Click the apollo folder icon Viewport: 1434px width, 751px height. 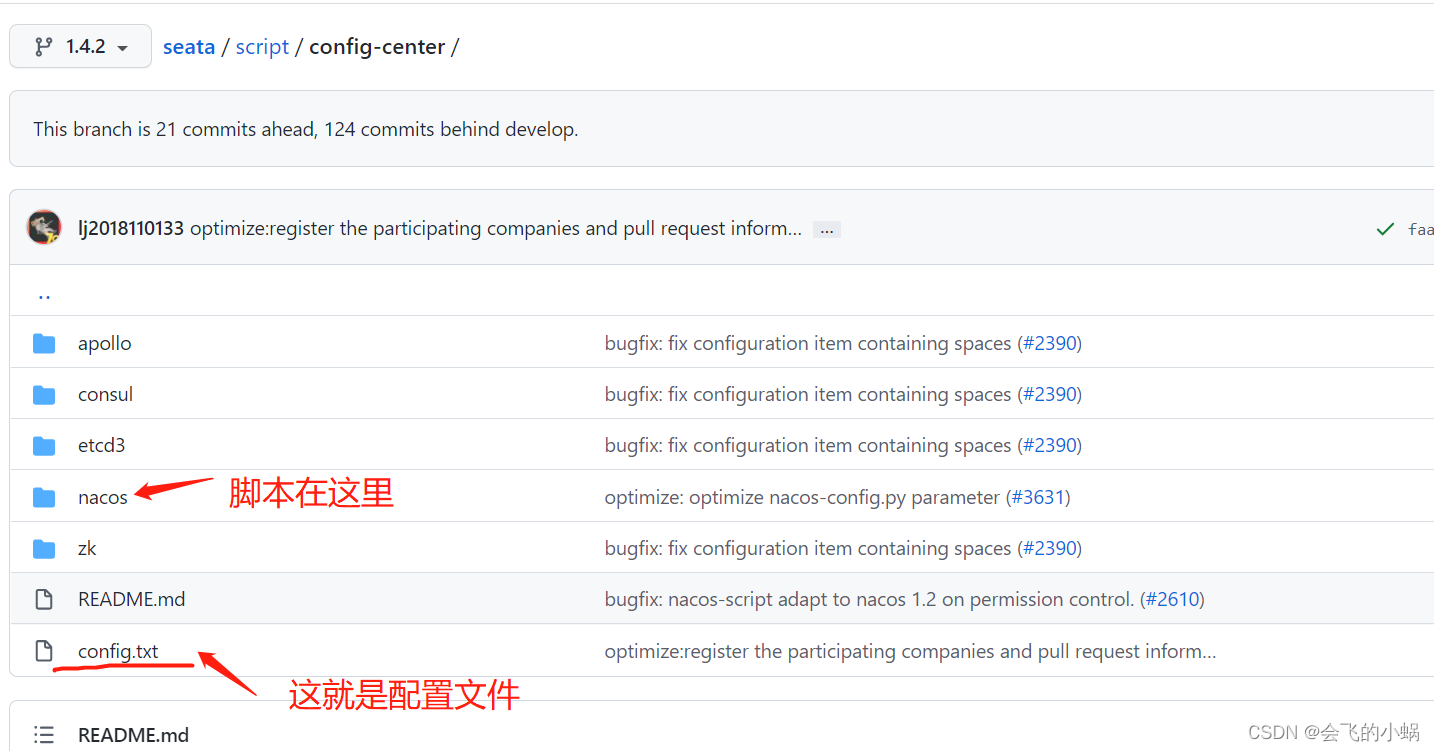tap(44, 343)
